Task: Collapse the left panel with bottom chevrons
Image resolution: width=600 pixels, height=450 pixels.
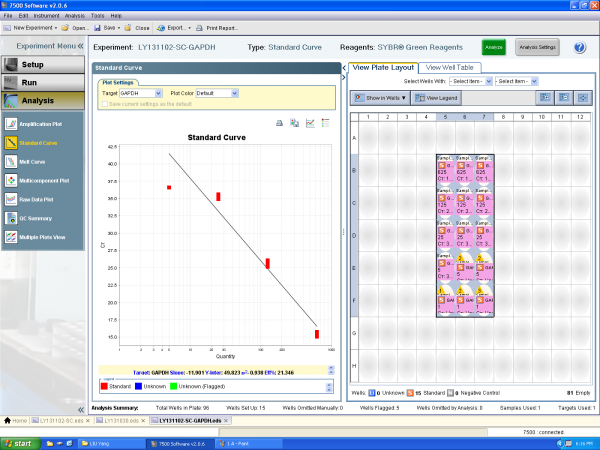Action: pos(81,410)
